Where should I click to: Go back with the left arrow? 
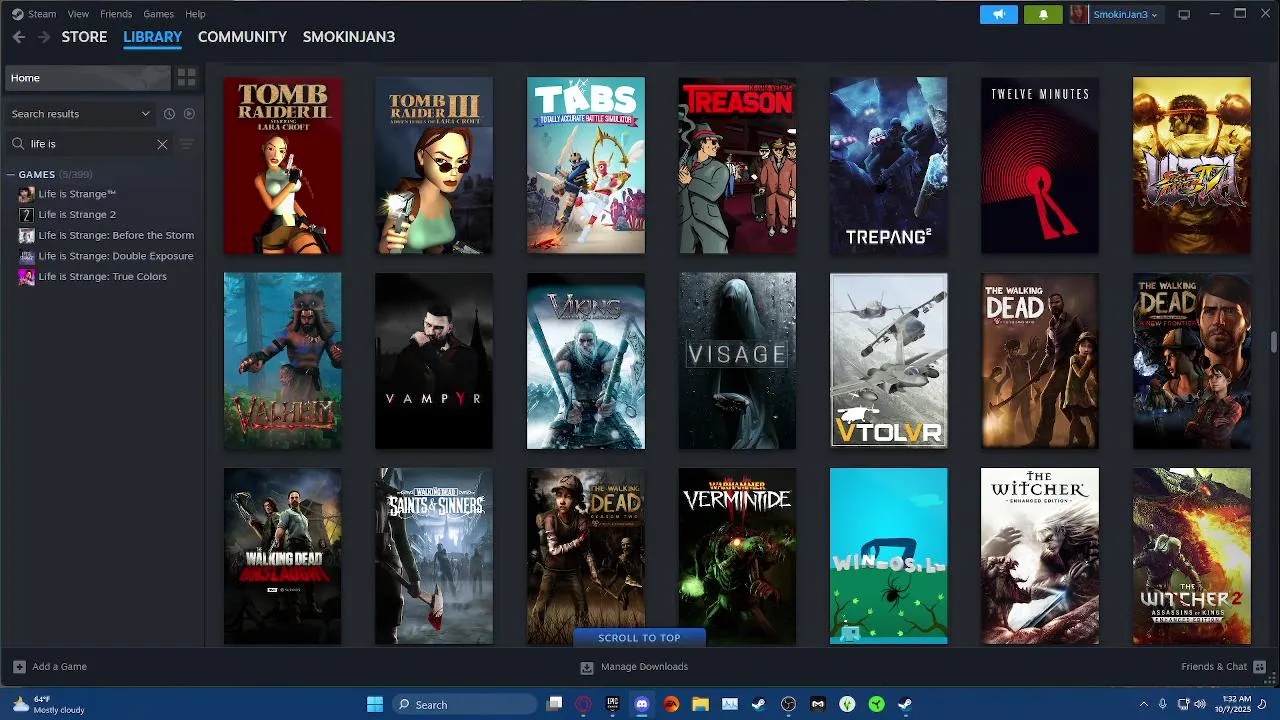click(19, 37)
